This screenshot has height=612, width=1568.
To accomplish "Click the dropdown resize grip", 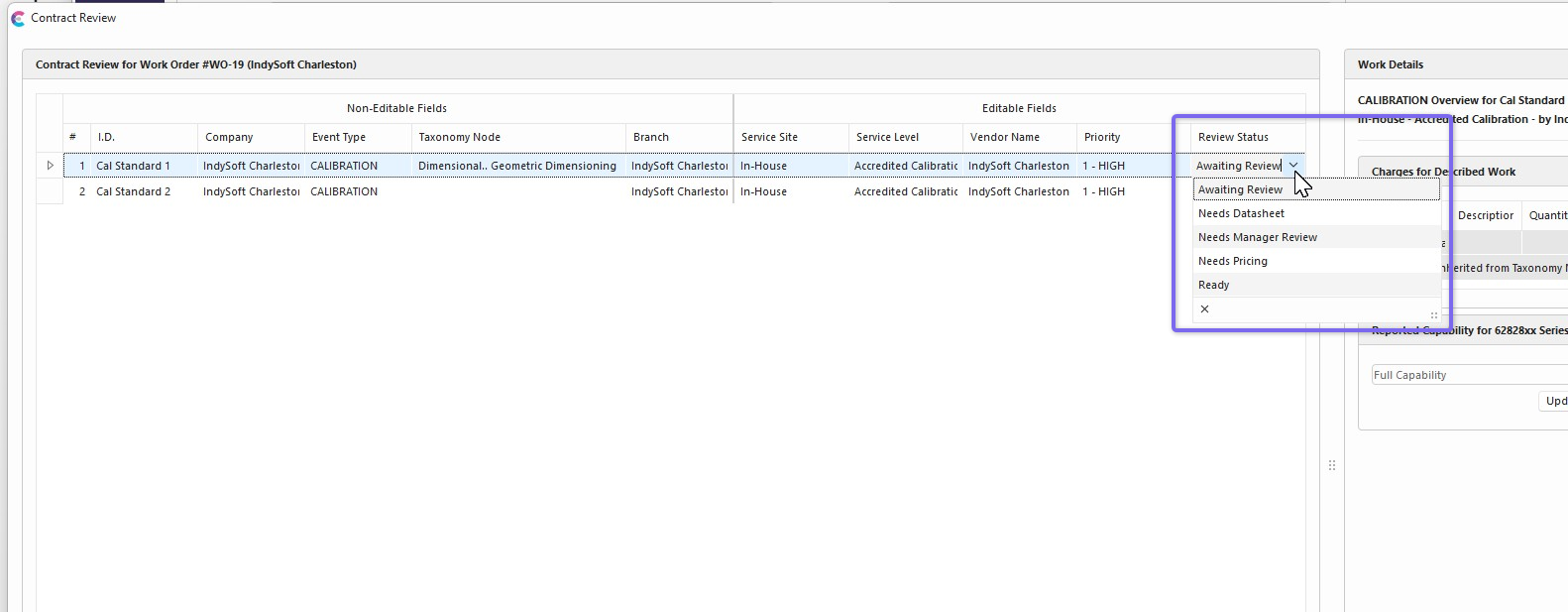I will [x=1433, y=315].
